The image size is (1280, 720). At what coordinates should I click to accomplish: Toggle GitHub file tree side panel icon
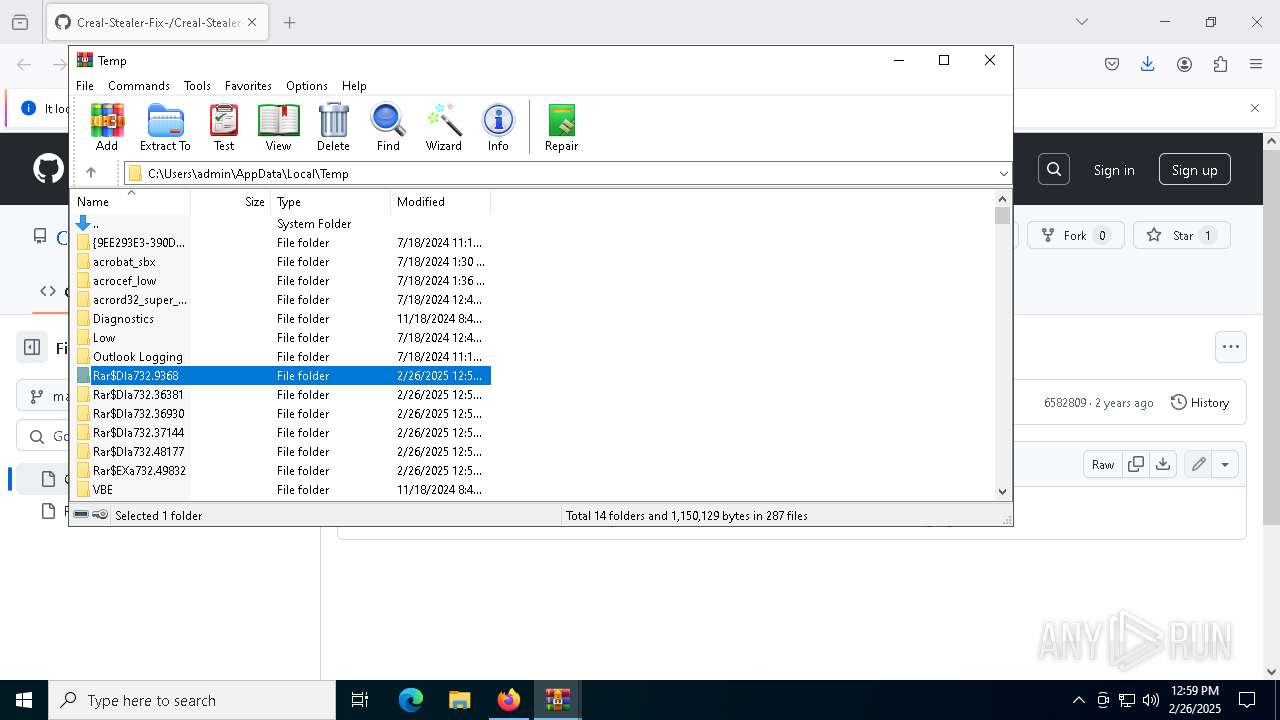pos(32,348)
